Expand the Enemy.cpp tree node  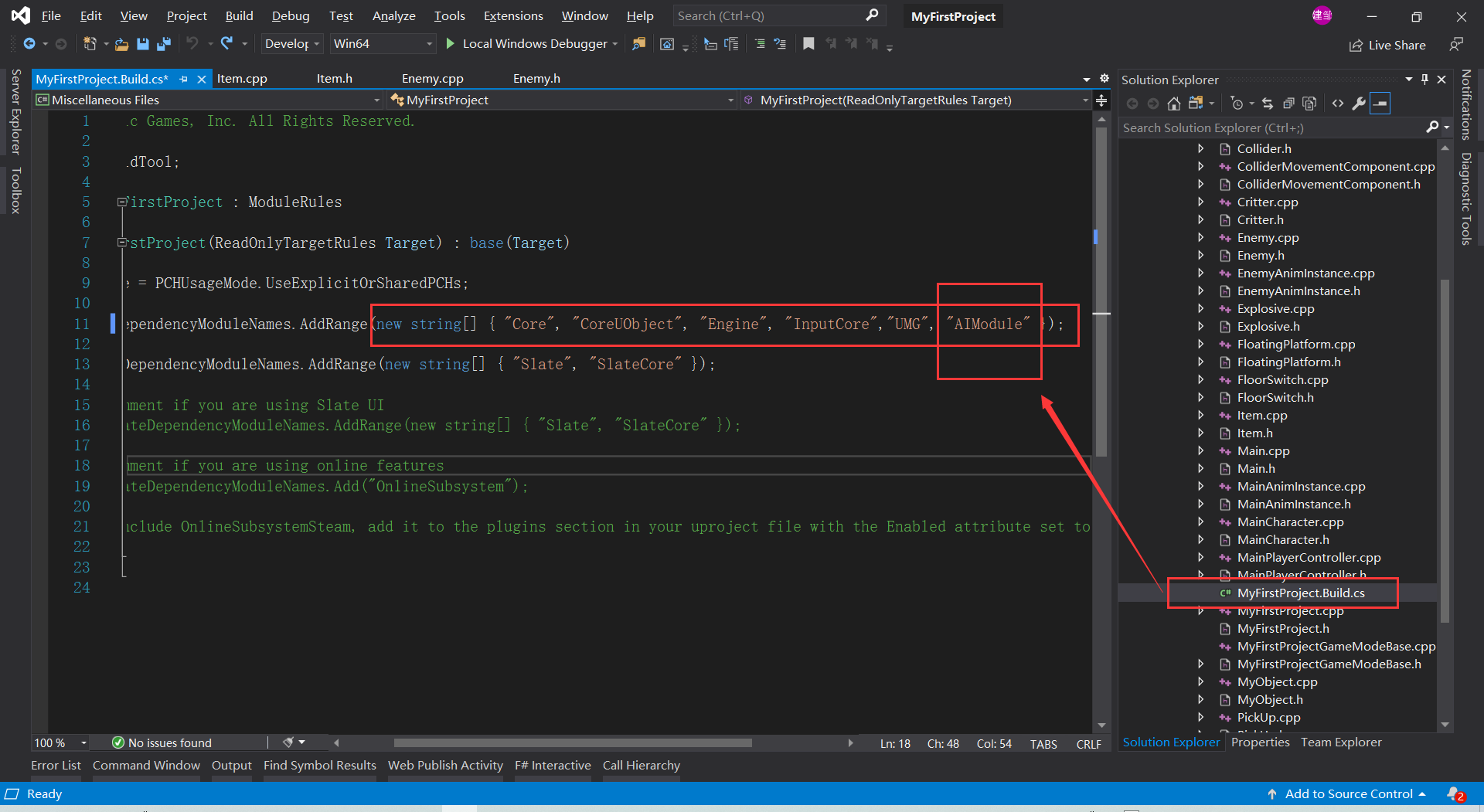(x=1200, y=237)
